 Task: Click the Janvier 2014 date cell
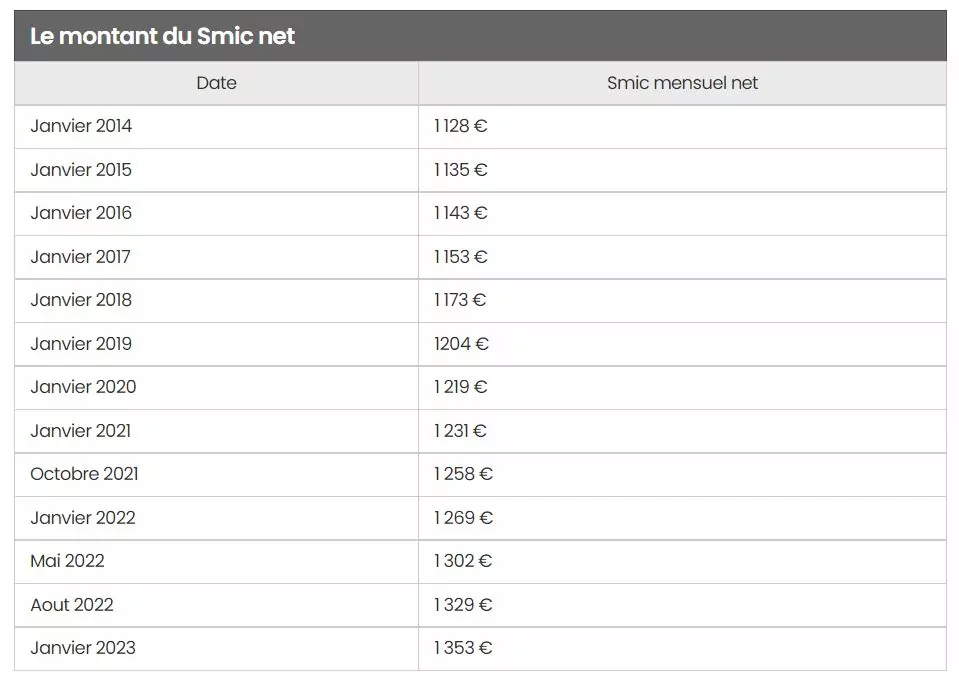pyautogui.click(x=217, y=126)
